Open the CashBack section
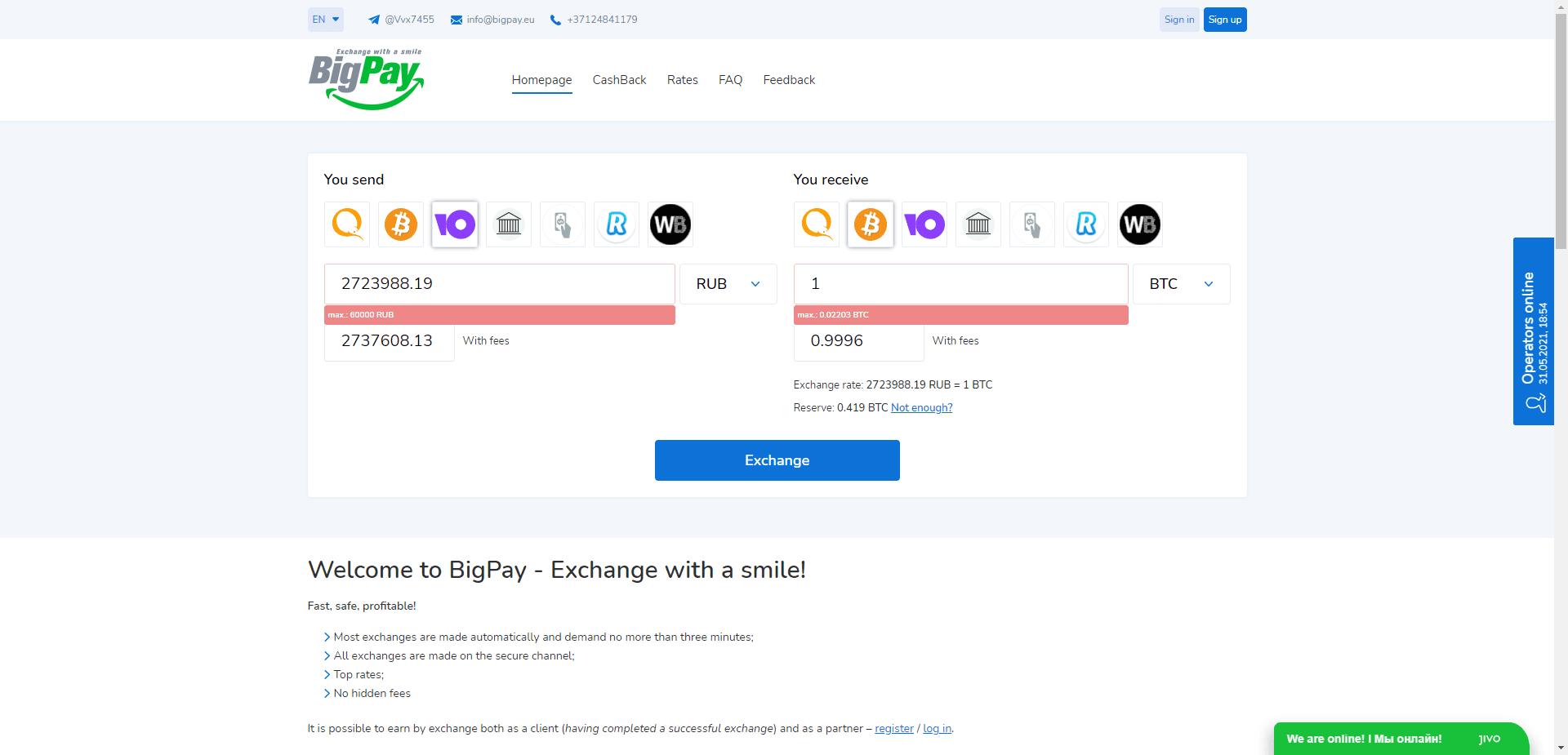Image resolution: width=1568 pixels, height=755 pixels. point(619,79)
